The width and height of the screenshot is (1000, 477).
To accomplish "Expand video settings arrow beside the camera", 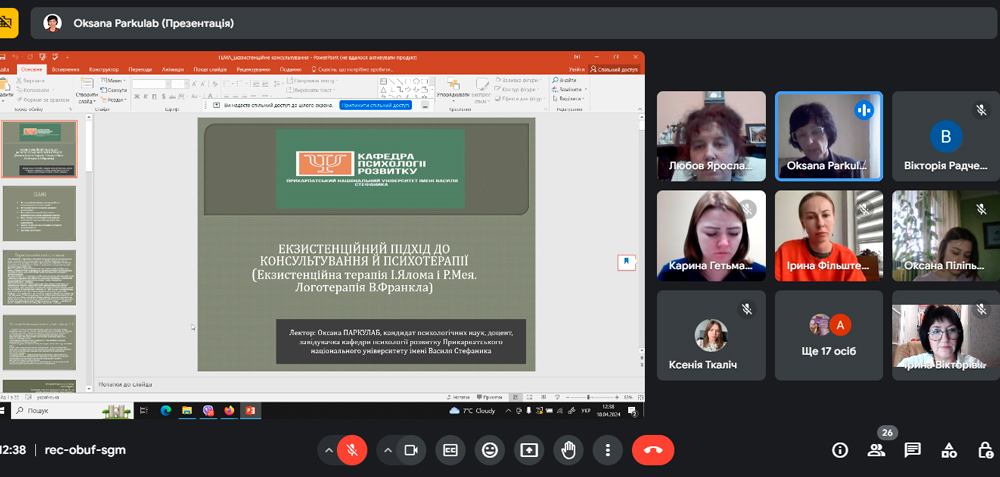I will [386, 450].
